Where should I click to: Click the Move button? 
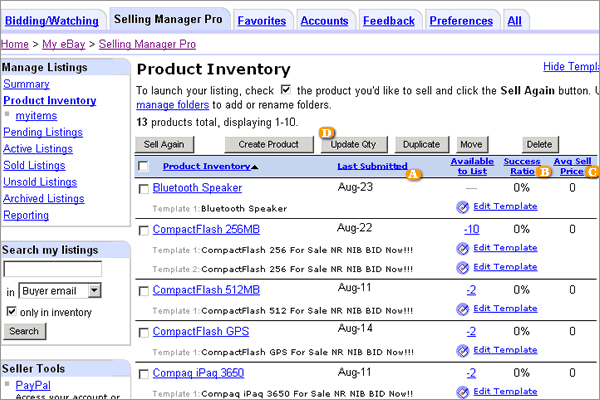coord(471,145)
